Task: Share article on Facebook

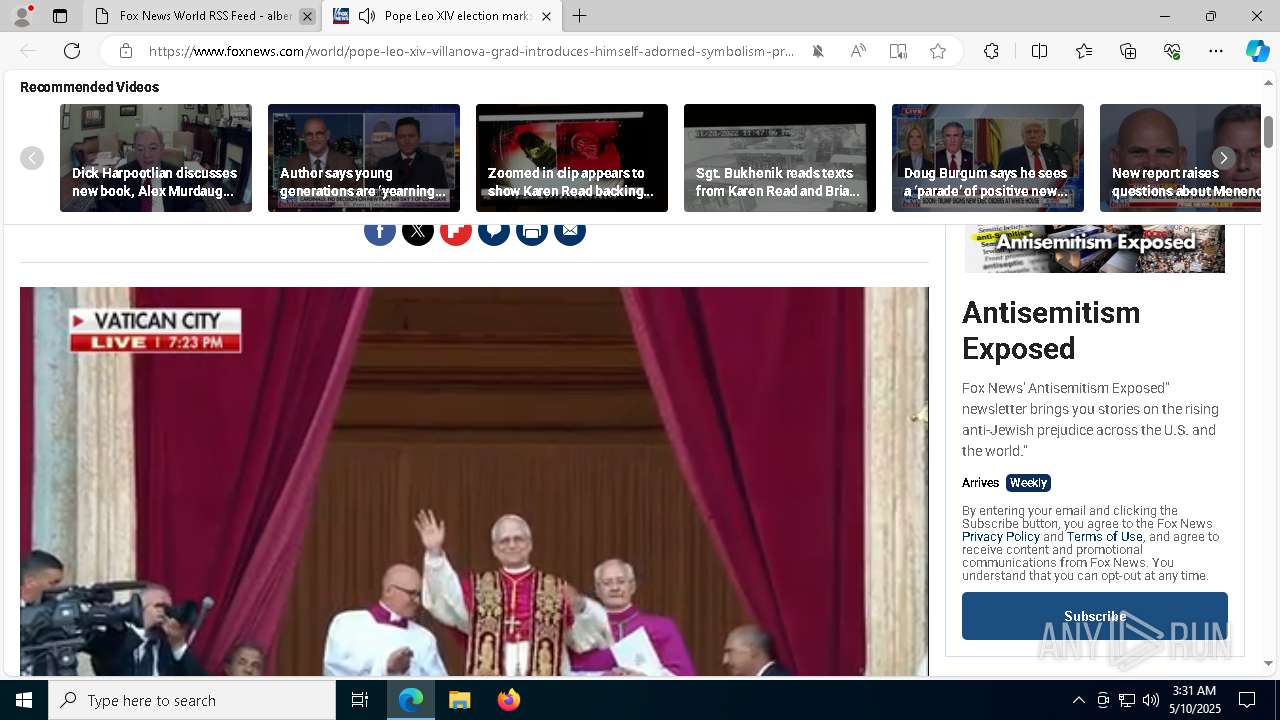Action: pos(380,231)
